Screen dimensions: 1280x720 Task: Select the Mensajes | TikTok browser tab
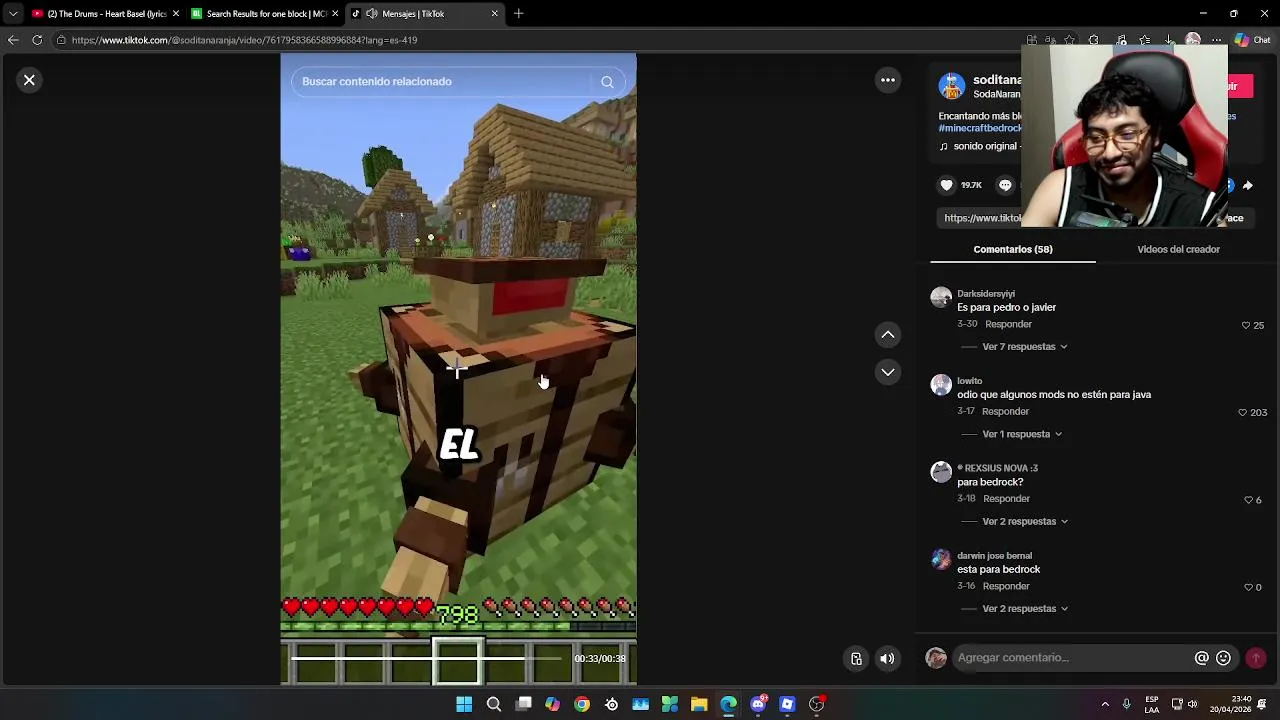pos(425,14)
